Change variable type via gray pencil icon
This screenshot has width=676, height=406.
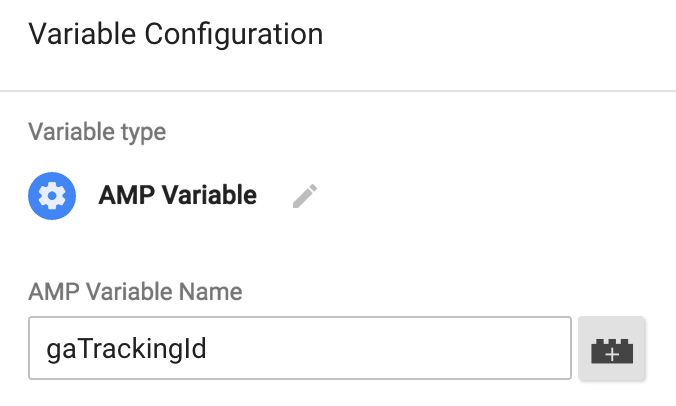[305, 196]
